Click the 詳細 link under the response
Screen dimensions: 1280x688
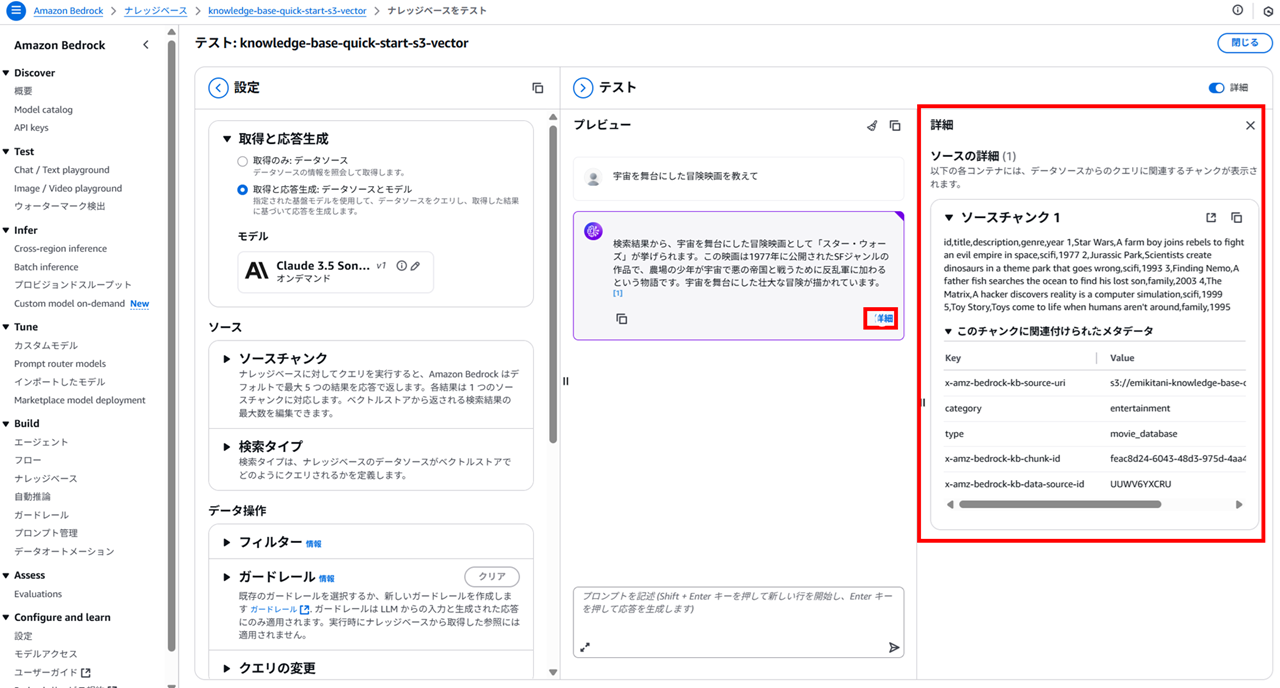pyautogui.click(x=882, y=318)
